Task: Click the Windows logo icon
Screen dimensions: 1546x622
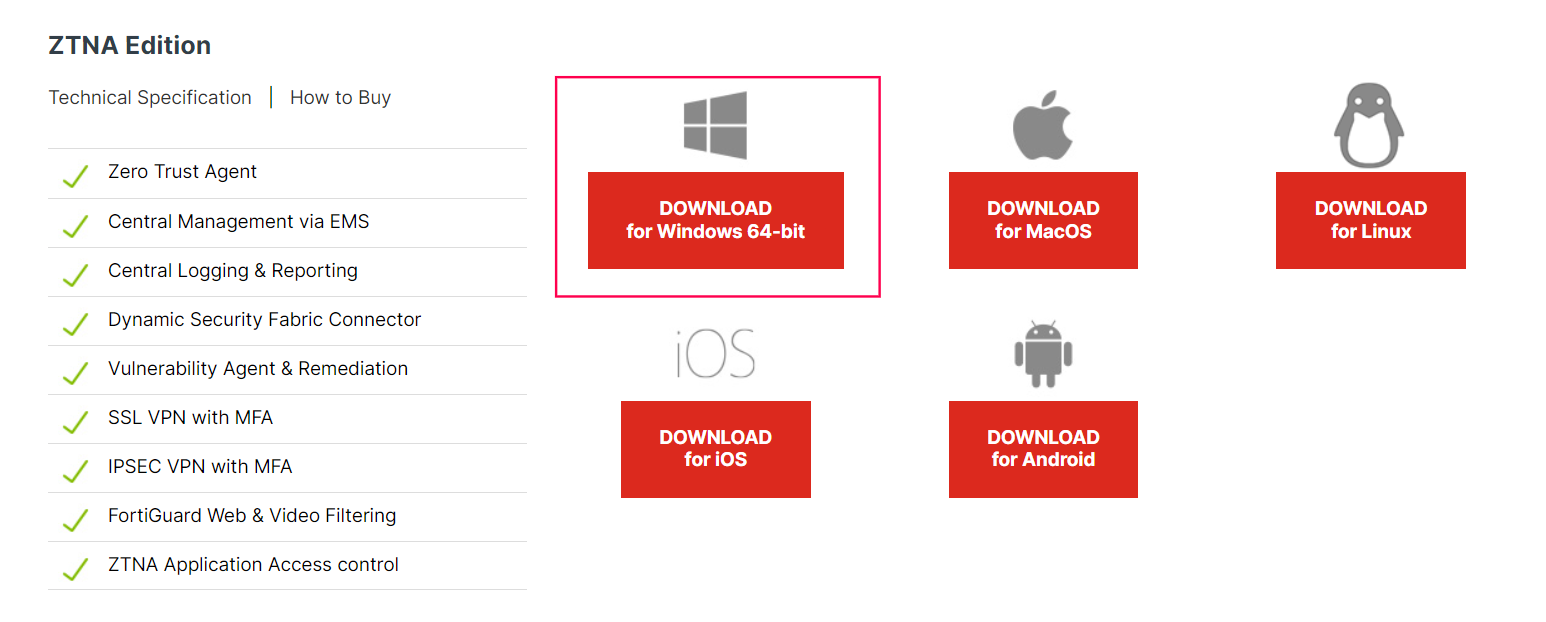Action: pyautogui.click(x=715, y=125)
